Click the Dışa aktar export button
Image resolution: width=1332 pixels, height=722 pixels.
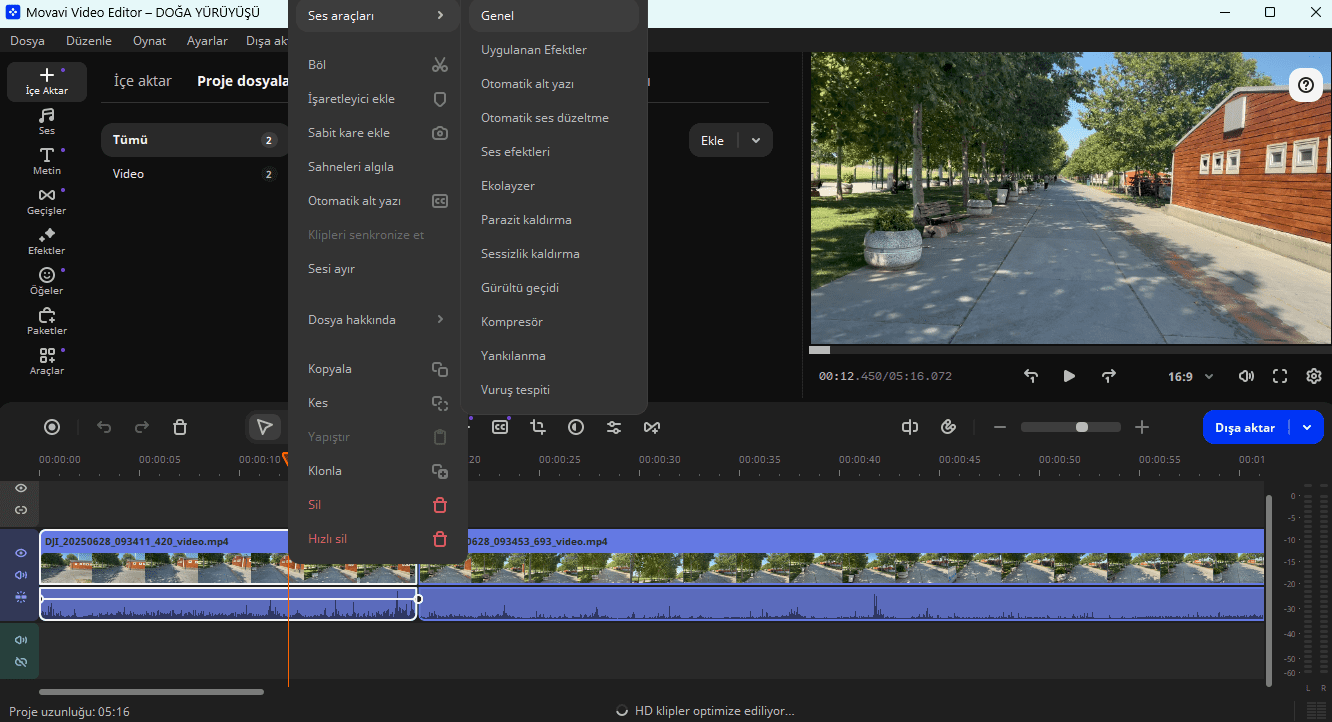[1244, 427]
